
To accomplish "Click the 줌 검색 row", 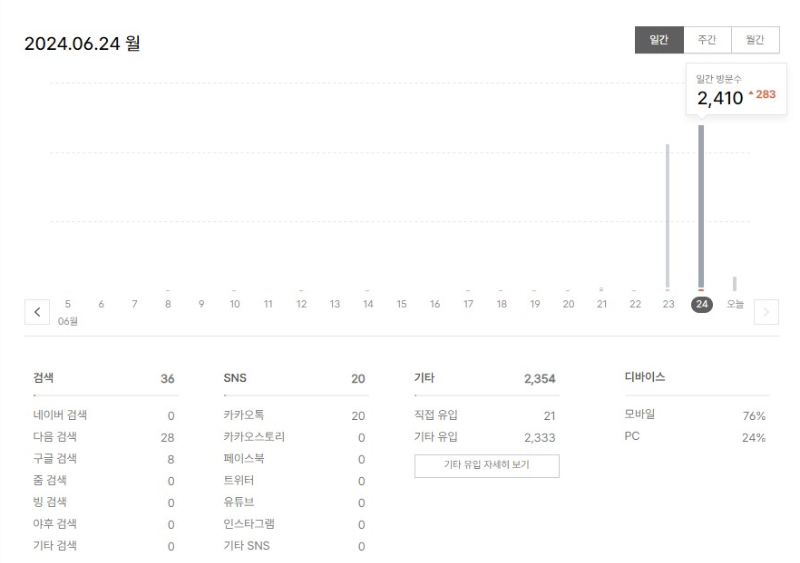I will (104, 480).
